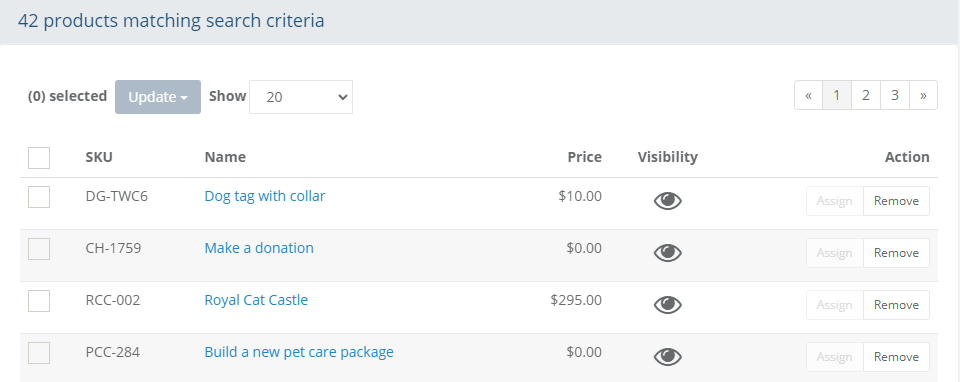Toggle visibility eye for Dog tag with collar

[667, 201]
